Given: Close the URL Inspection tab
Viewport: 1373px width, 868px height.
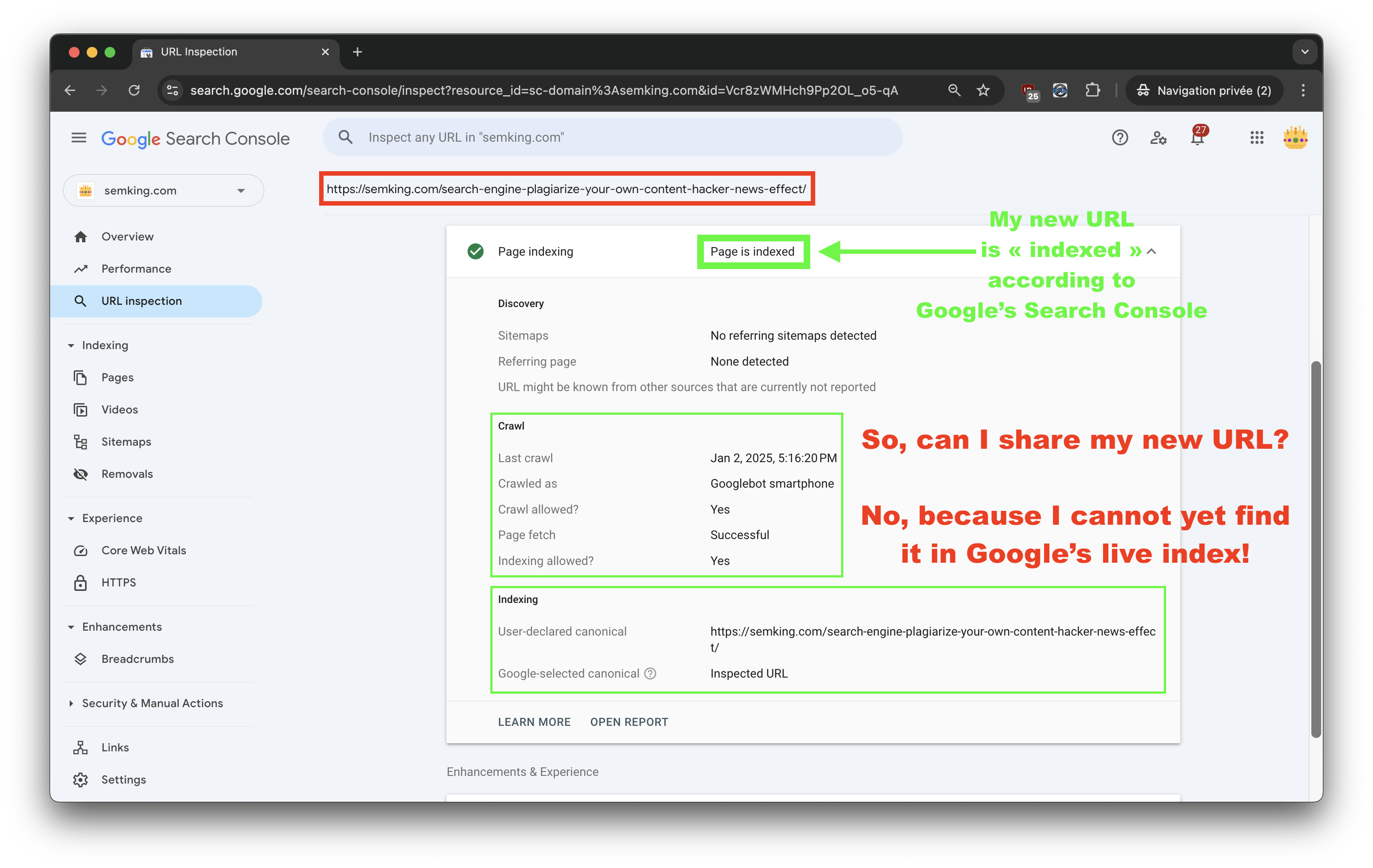Looking at the screenshot, I should click(x=325, y=52).
